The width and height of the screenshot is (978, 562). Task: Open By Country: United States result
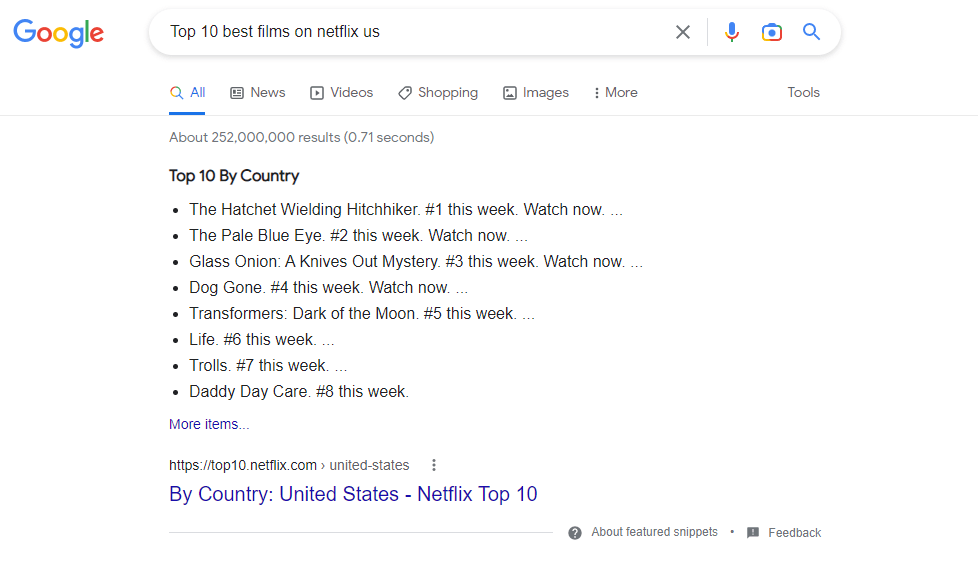[x=353, y=494]
